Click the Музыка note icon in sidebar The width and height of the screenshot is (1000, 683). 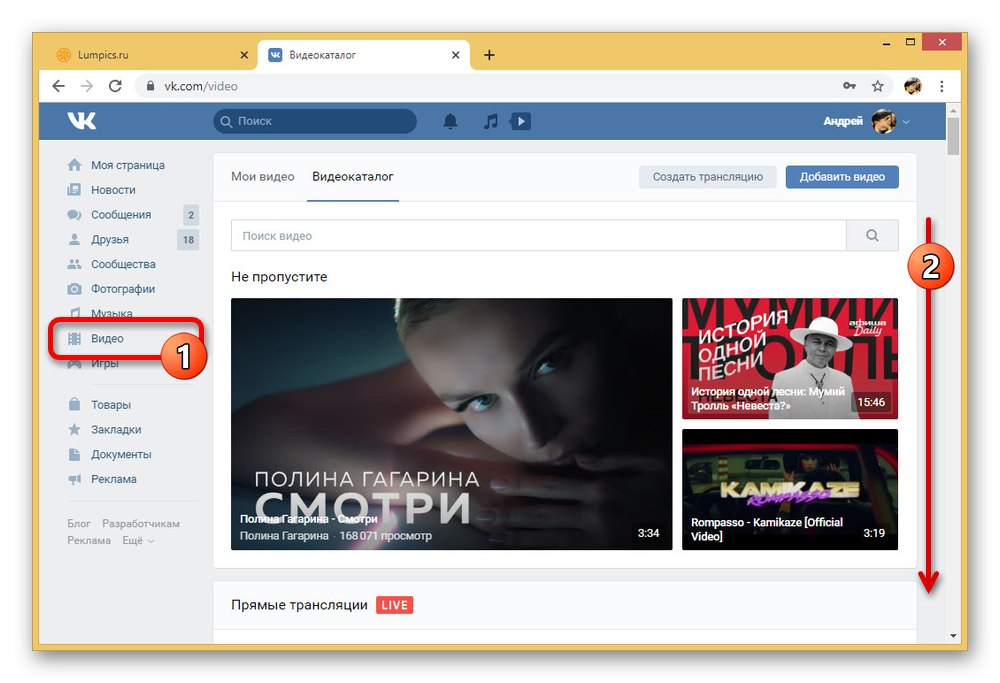coord(74,313)
